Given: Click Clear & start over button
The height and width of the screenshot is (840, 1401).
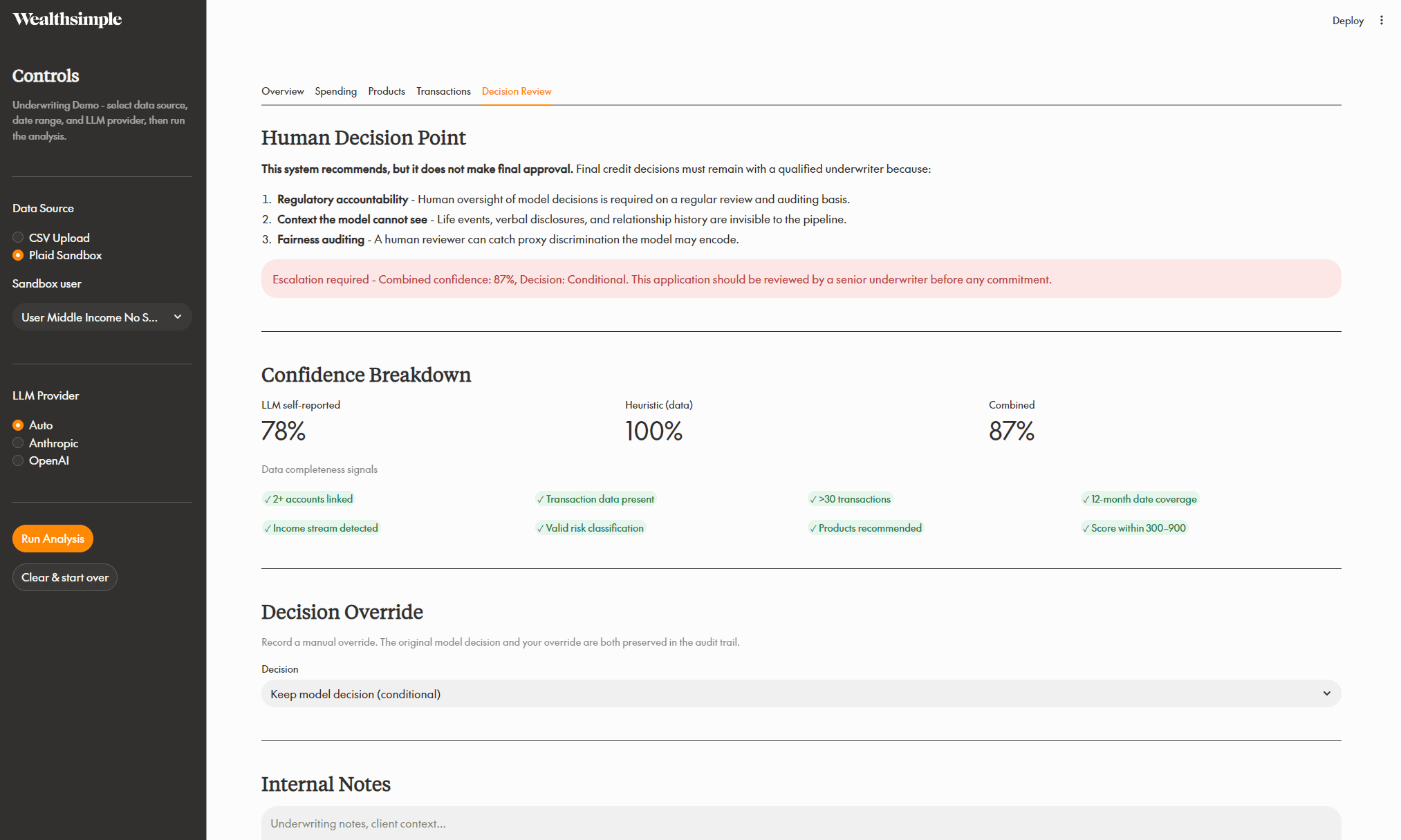Looking at the screenshot, I should pyautogui.click(x=65, y=577).
